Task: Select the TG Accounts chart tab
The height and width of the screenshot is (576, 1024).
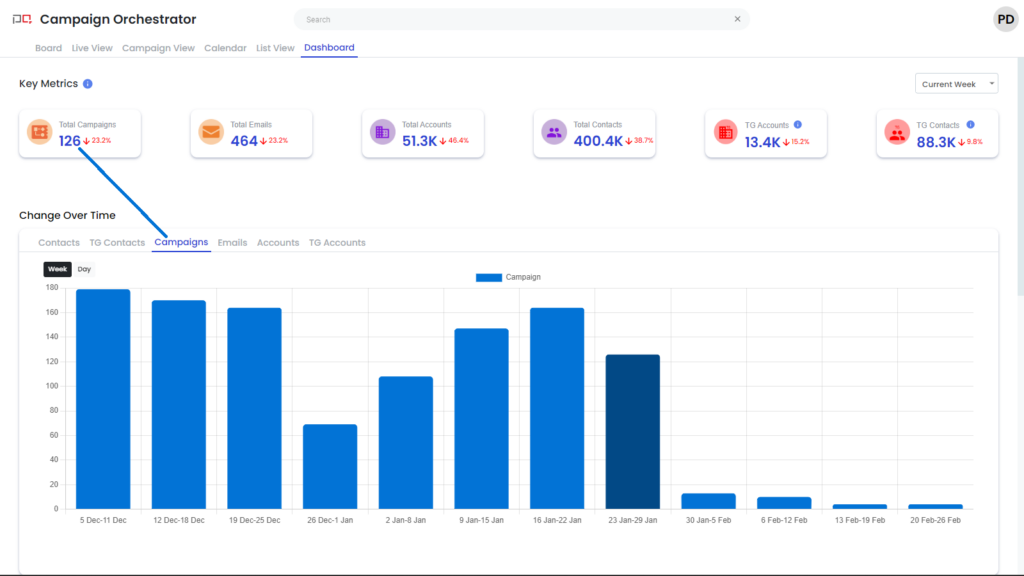Action: (337, 242)
